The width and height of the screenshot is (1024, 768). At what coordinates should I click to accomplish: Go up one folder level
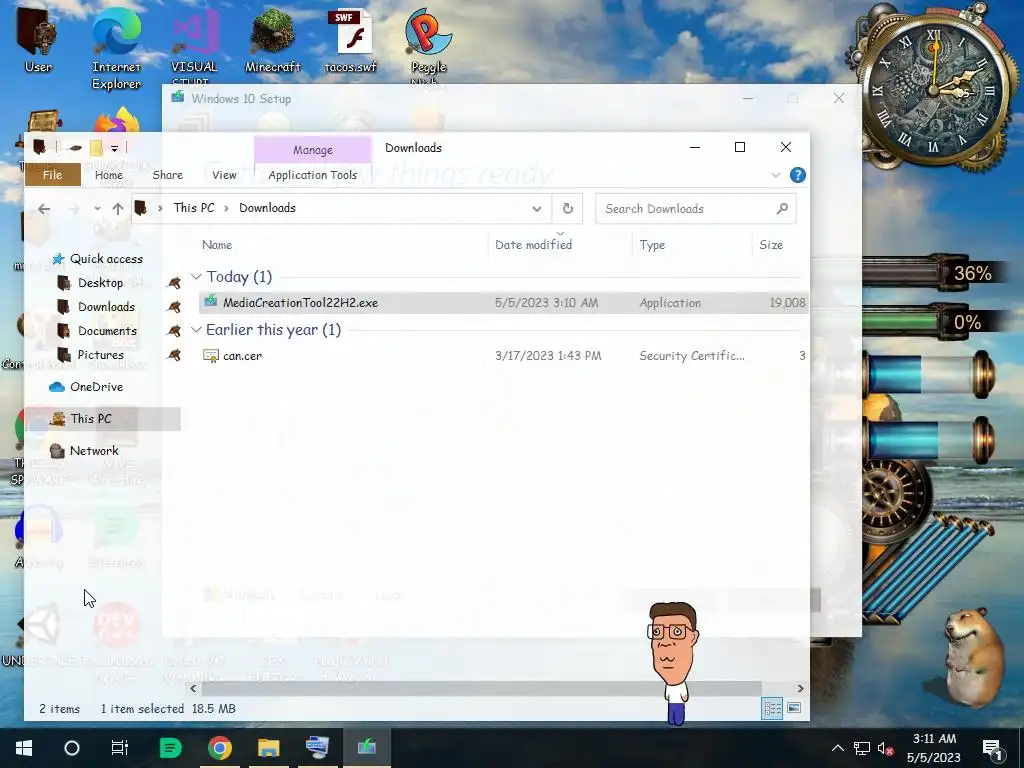click(x=118, y=209)
